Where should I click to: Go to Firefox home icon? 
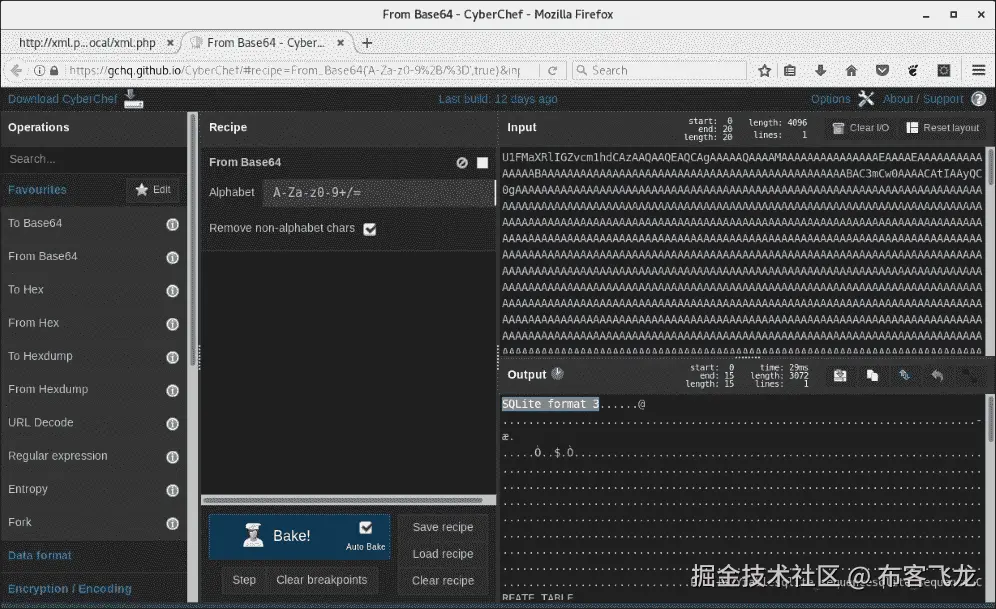tap(851, 70)
